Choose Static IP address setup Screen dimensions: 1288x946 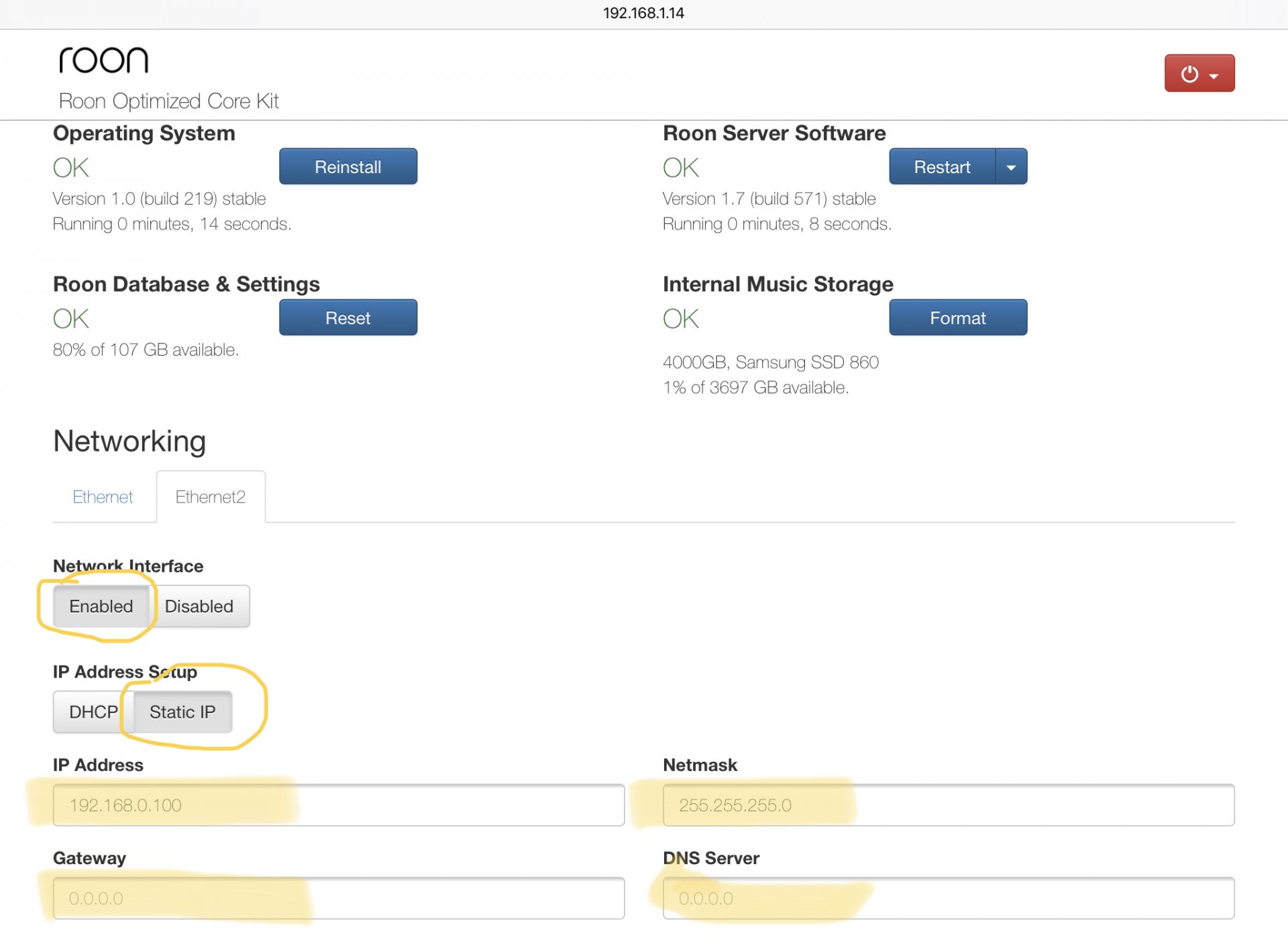pyautogui.click(x=182, y=711)
